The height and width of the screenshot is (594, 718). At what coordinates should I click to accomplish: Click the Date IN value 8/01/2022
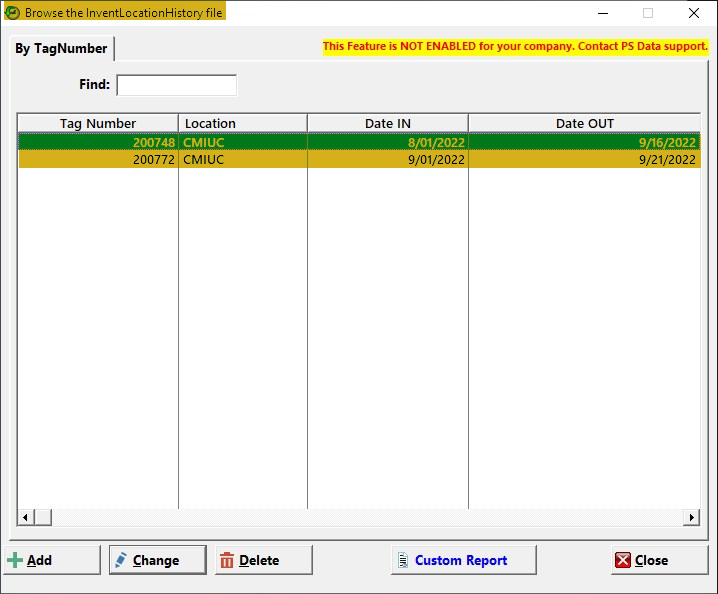388,142
